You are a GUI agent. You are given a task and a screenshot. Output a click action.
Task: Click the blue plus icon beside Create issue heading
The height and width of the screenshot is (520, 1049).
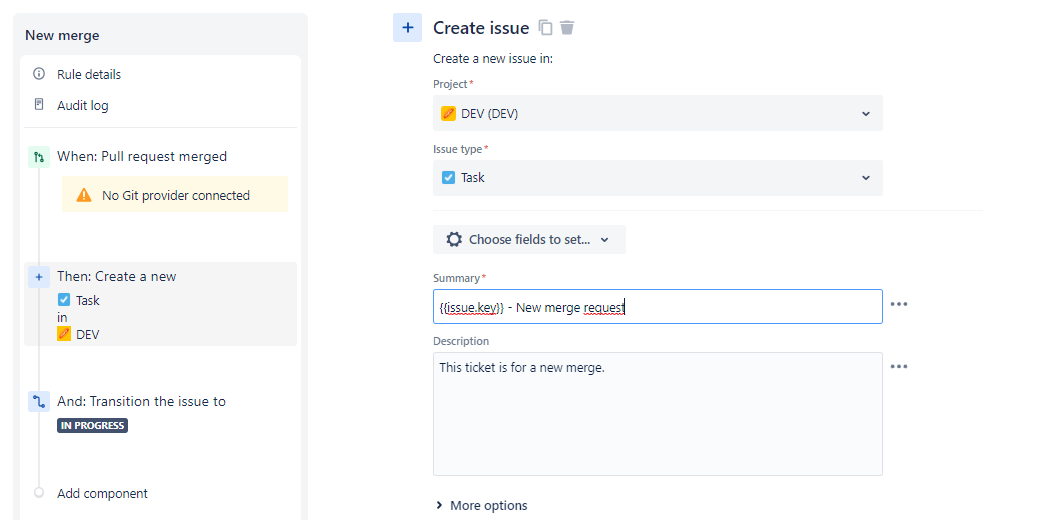[407, 27]
